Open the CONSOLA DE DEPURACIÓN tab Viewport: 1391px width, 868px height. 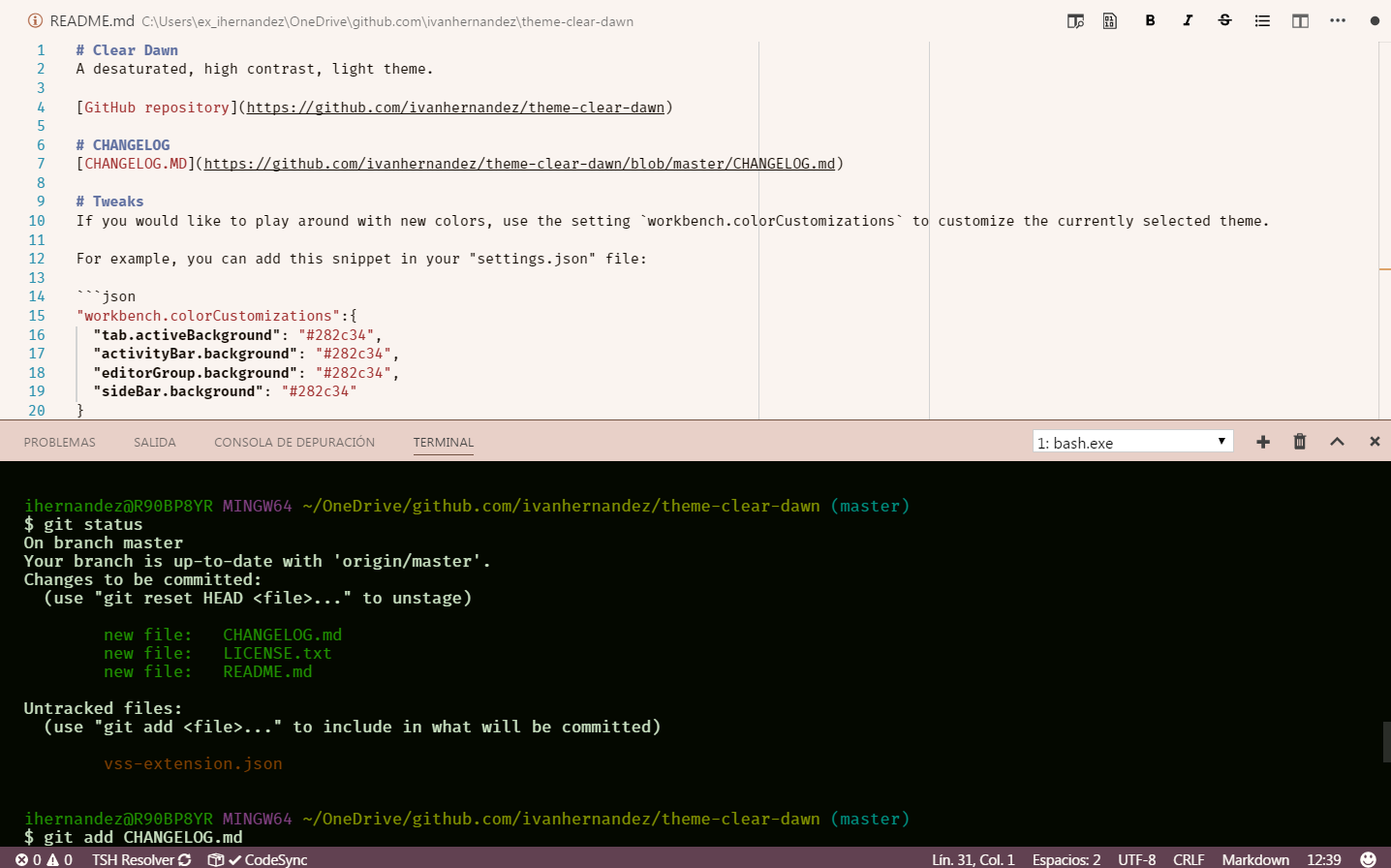(x=294, y=443)
